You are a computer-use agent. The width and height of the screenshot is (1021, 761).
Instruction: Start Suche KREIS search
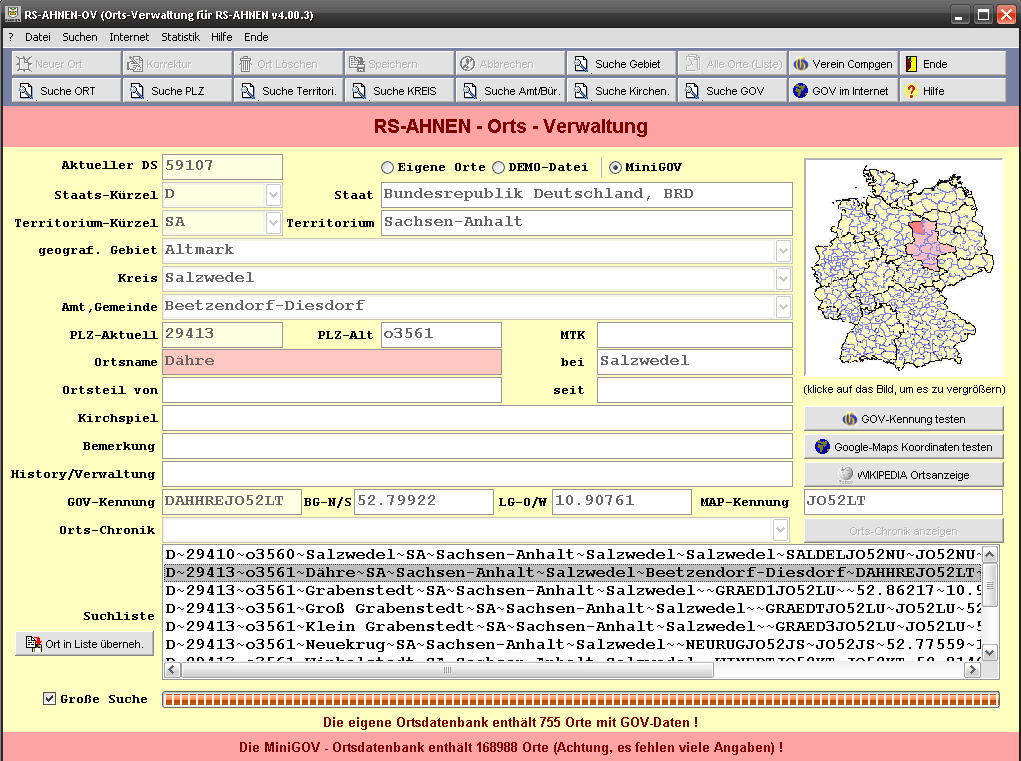[399, 90]
